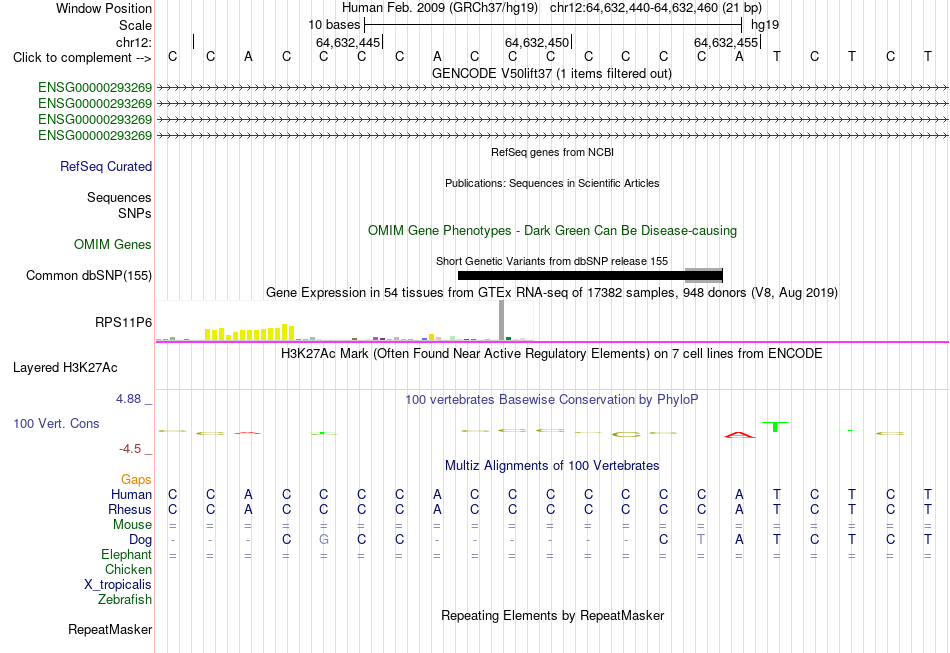Click the 64,632,445 position marker
This screenshot has height=653, width=950.
click(348, 42)
